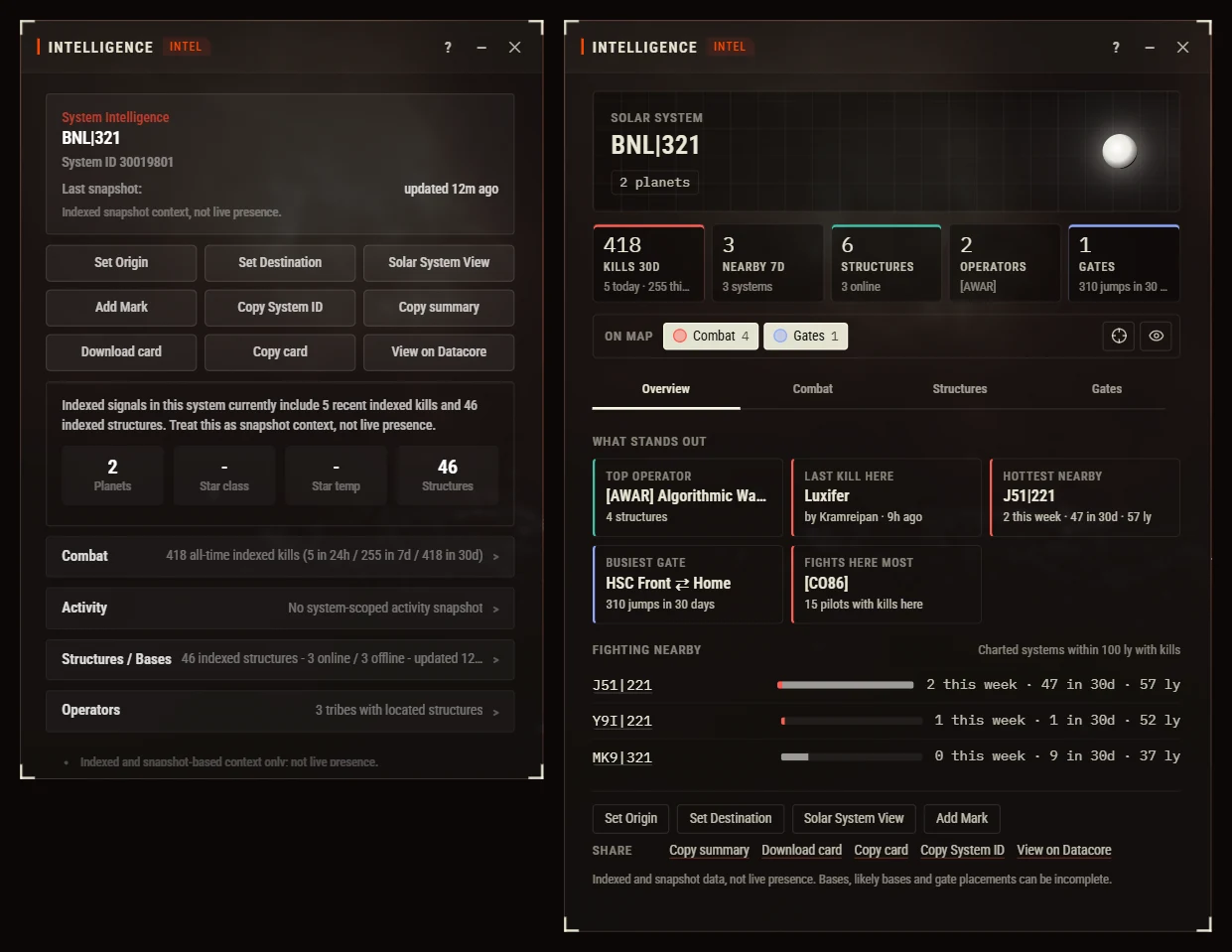Click View on Datacore button in left window

coord(439,352)
